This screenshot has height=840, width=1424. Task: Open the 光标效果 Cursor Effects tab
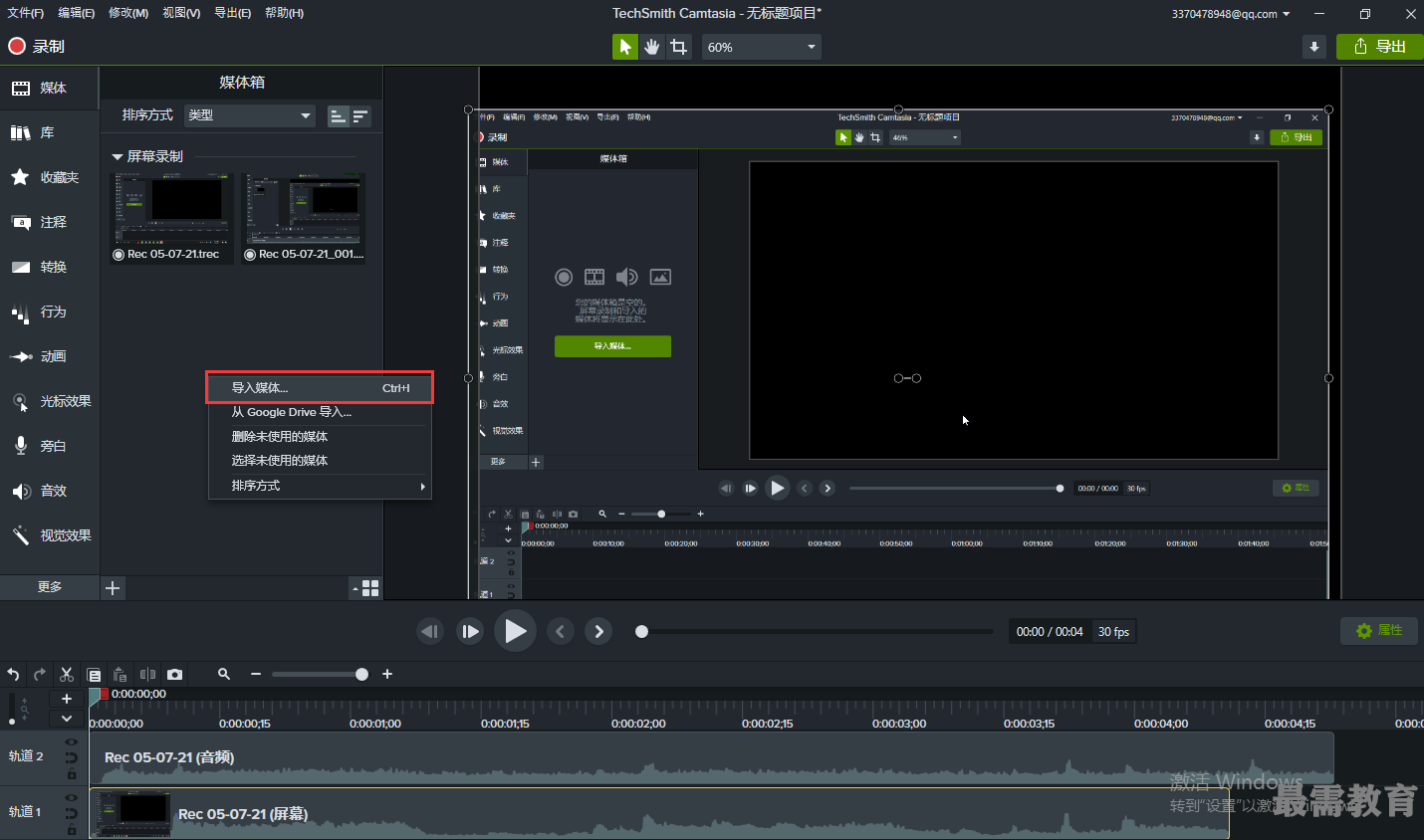[x=50, y=401]
